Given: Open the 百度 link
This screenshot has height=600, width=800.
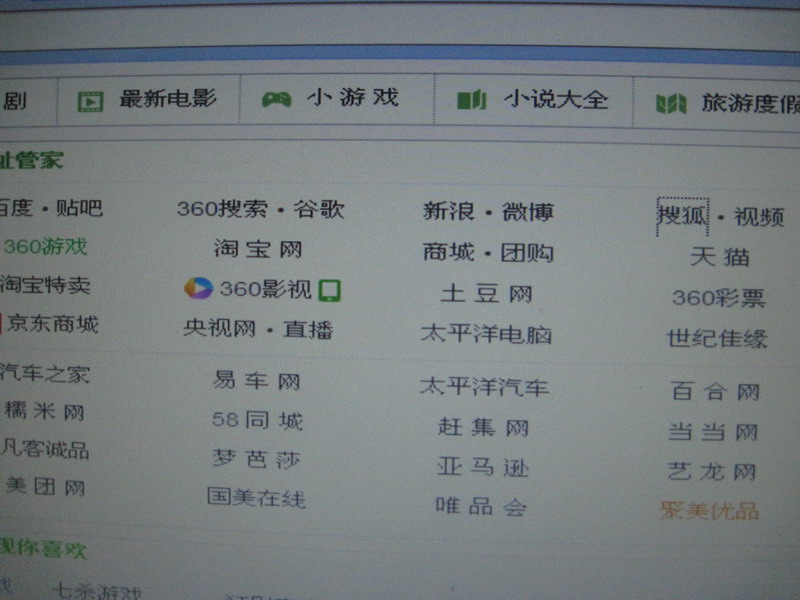Looking at the screenshot, I should tap(16, 208).
